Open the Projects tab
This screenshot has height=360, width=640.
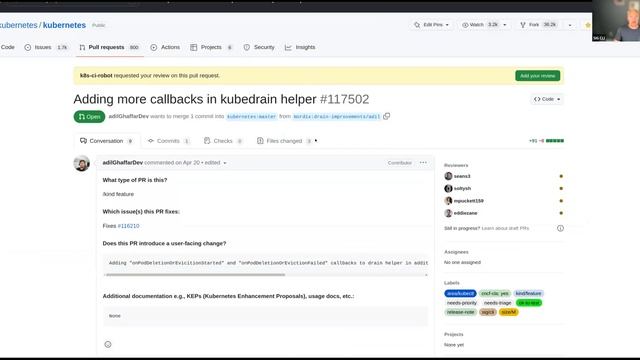pyautogui.click(x=211, y=47)
